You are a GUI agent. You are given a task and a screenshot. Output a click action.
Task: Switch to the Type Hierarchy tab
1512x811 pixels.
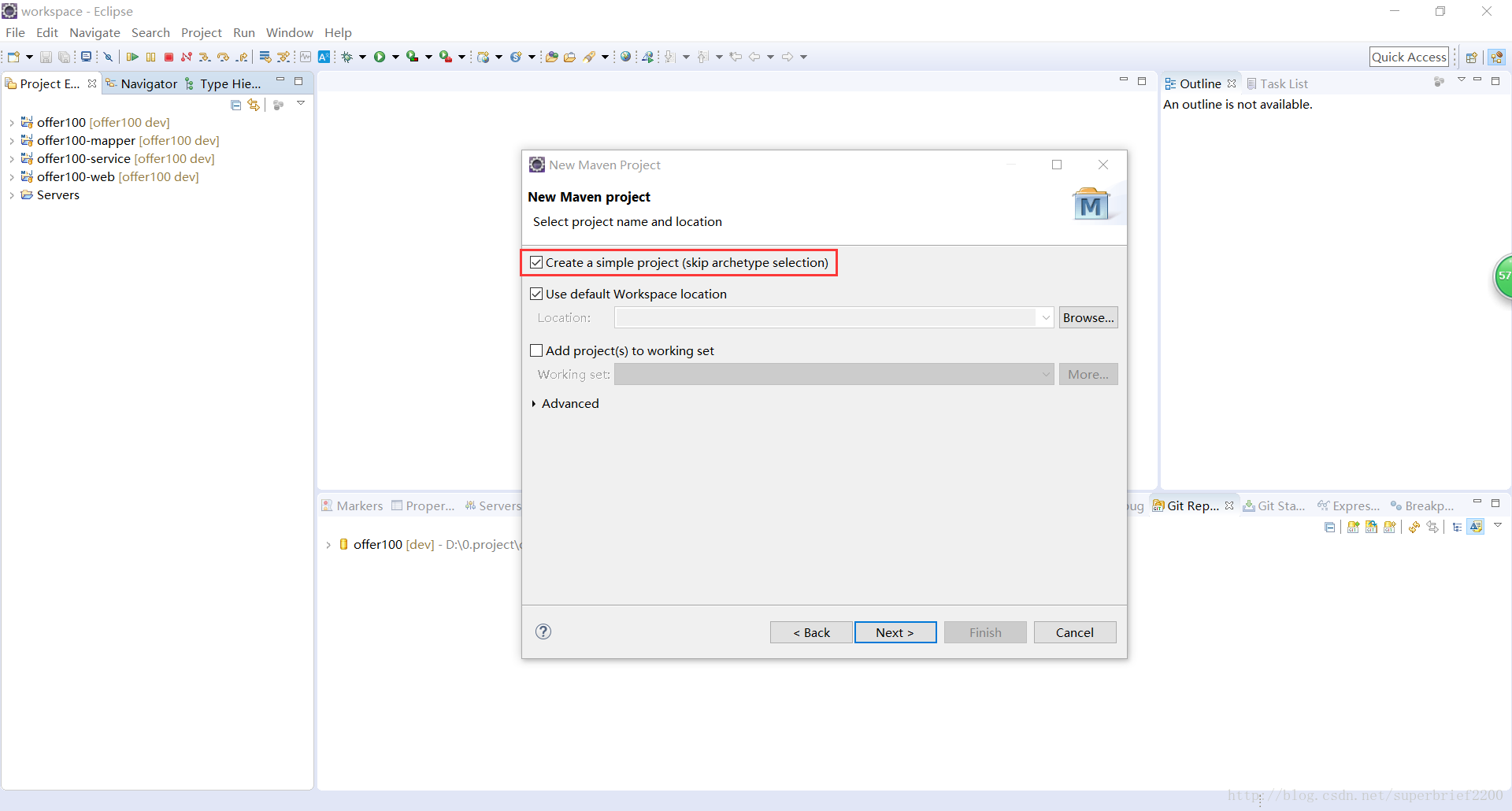coord(222,83)
